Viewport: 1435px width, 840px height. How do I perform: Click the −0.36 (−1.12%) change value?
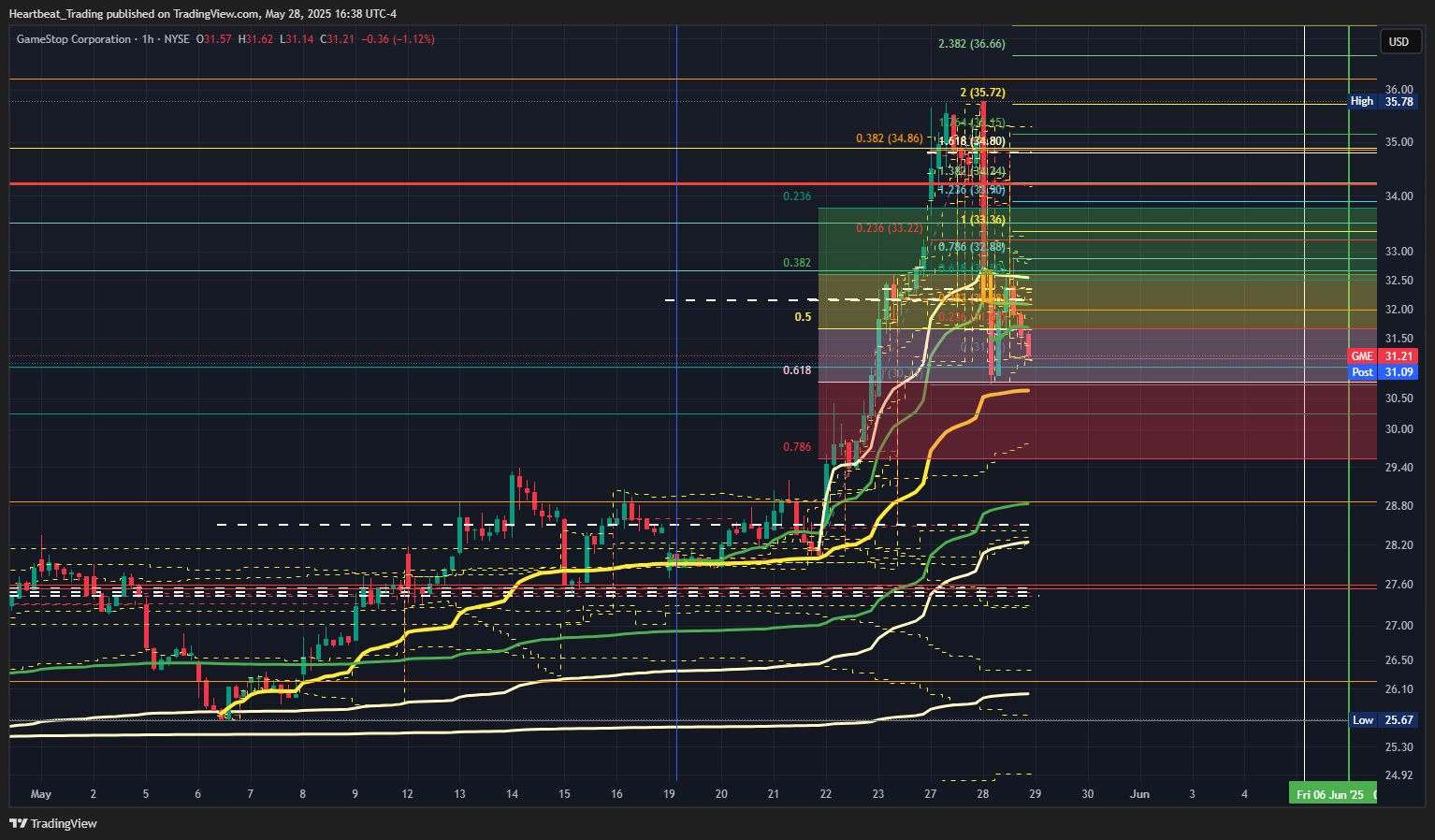(x=398, y=39)
